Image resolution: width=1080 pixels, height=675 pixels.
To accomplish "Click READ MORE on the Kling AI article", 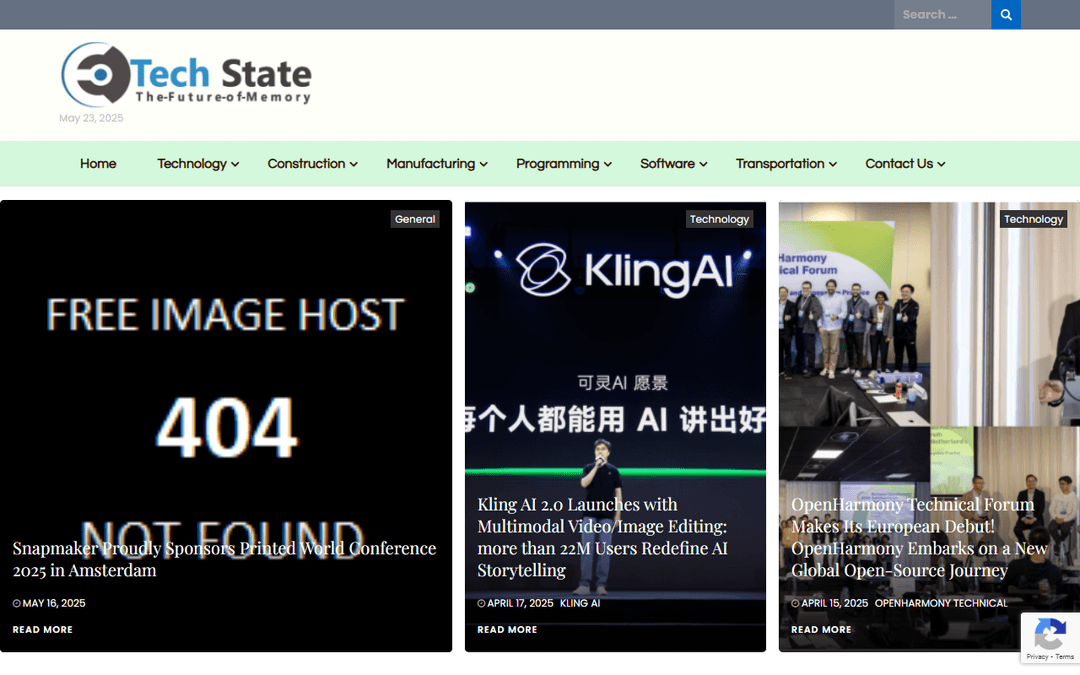I will tap(508, 630).
